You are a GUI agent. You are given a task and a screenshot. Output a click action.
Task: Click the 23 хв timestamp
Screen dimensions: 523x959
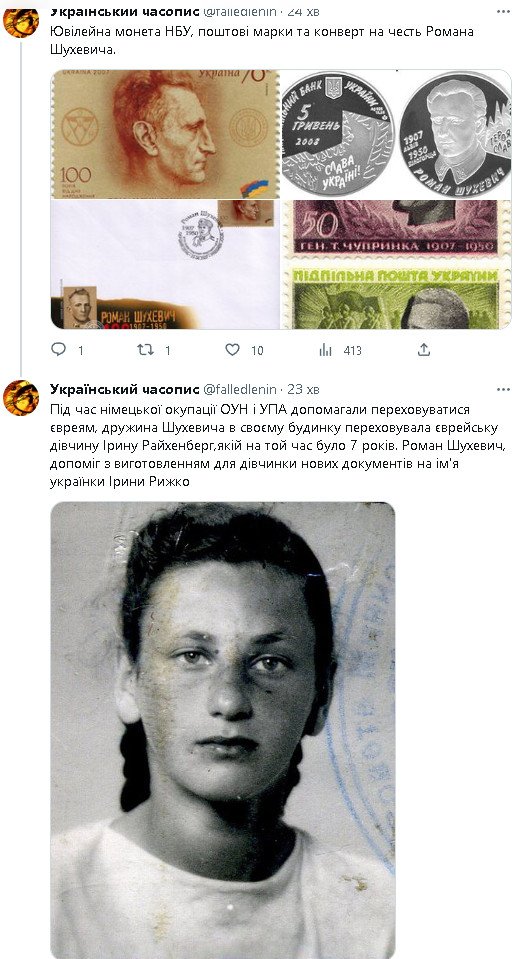click(303, 390)
